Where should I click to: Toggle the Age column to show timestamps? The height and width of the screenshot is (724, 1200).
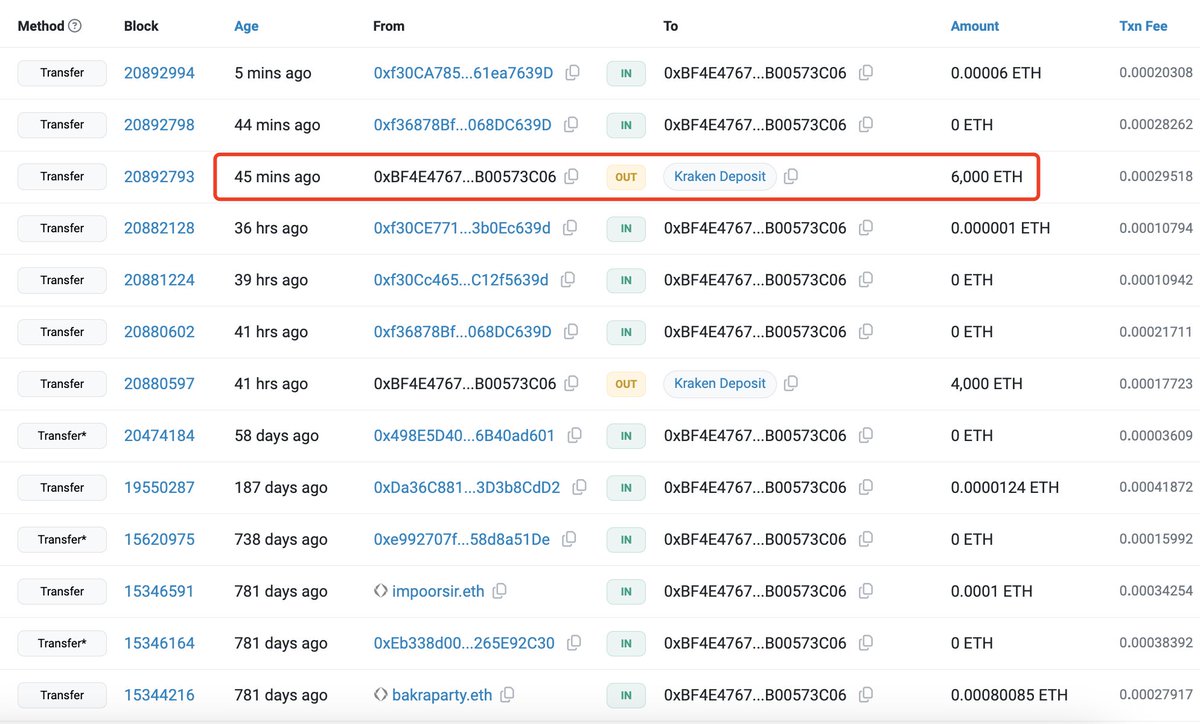tap(246, 25)
